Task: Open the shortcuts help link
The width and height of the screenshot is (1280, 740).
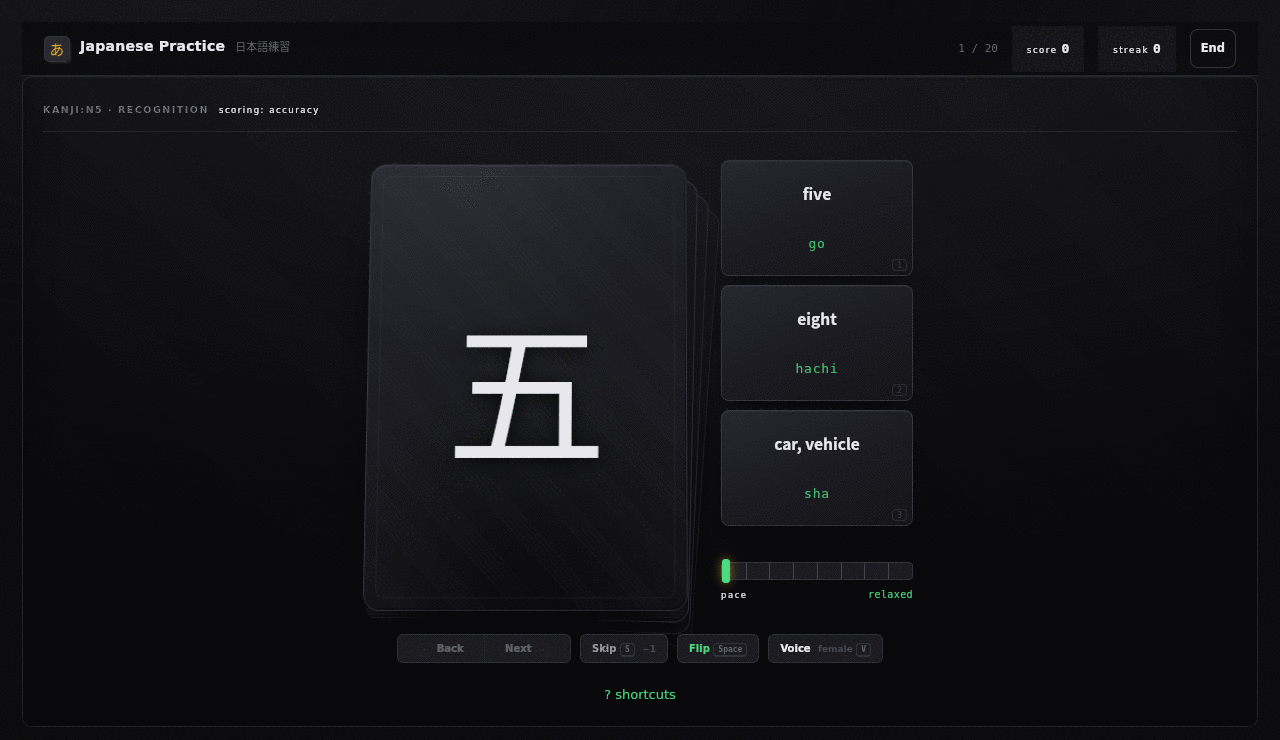Action: [640, 695]
